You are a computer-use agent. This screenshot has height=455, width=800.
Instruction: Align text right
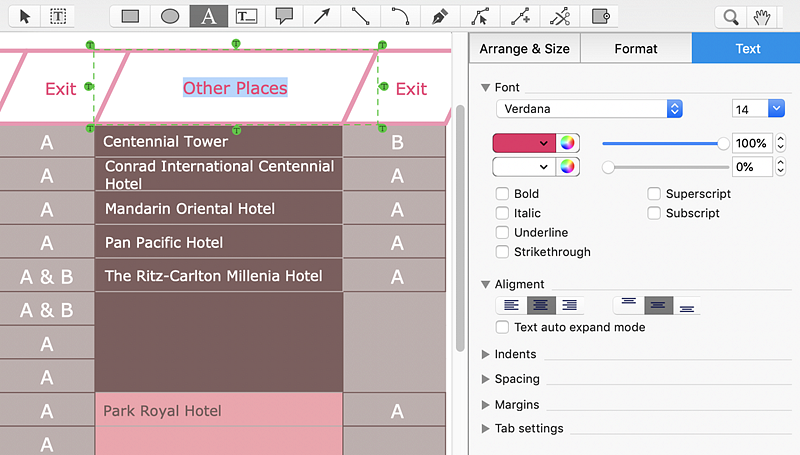569,306
